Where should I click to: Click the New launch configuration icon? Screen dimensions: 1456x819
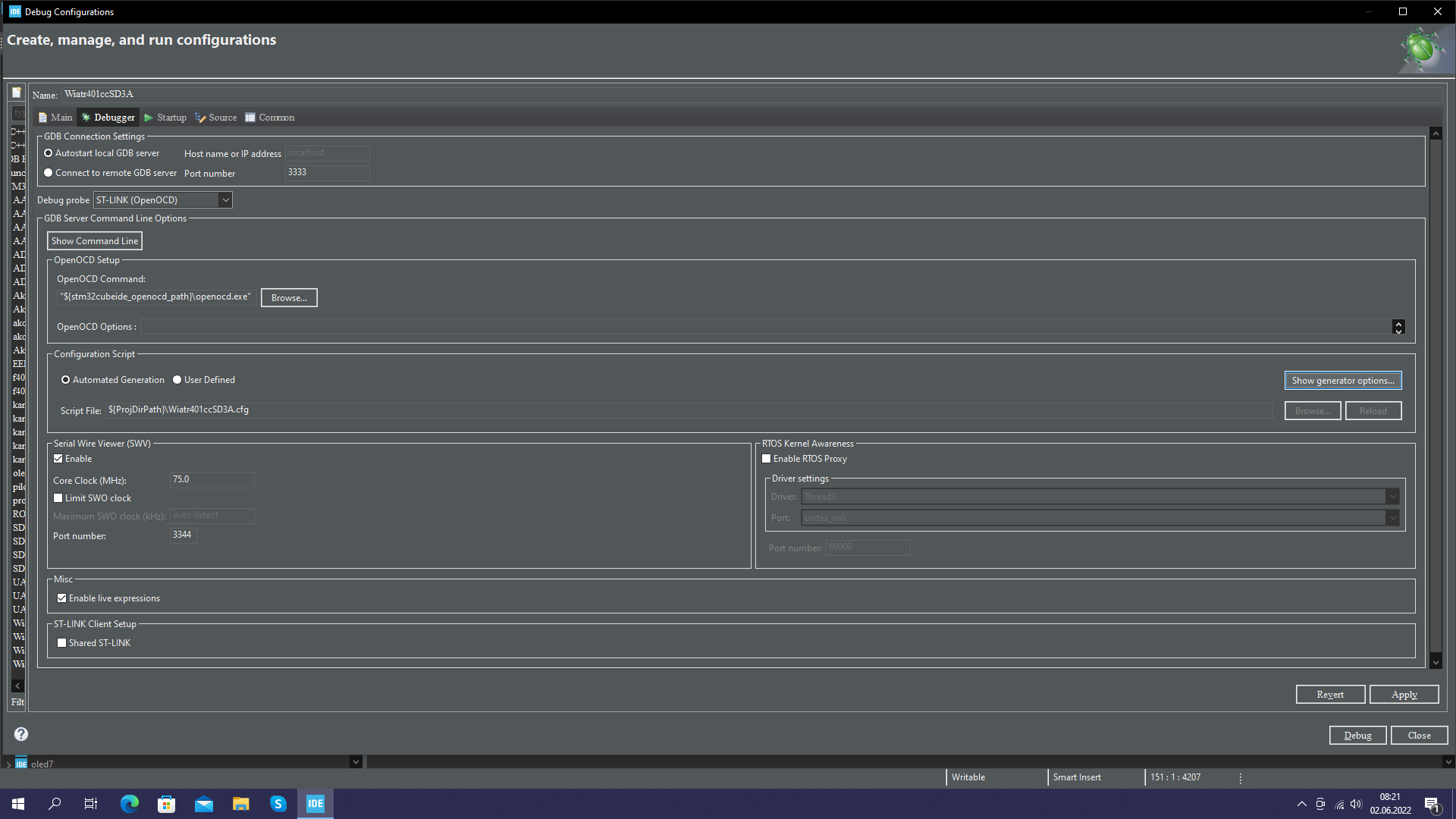click(x=17, y=93)
